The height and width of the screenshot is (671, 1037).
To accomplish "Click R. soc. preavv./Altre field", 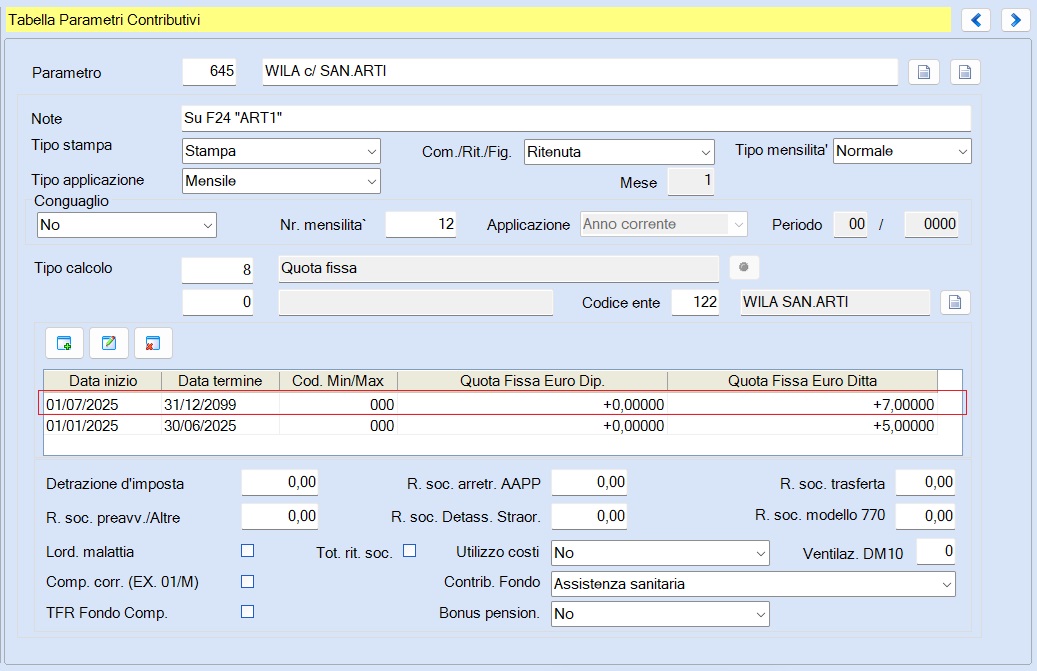I will click(280, 516).
